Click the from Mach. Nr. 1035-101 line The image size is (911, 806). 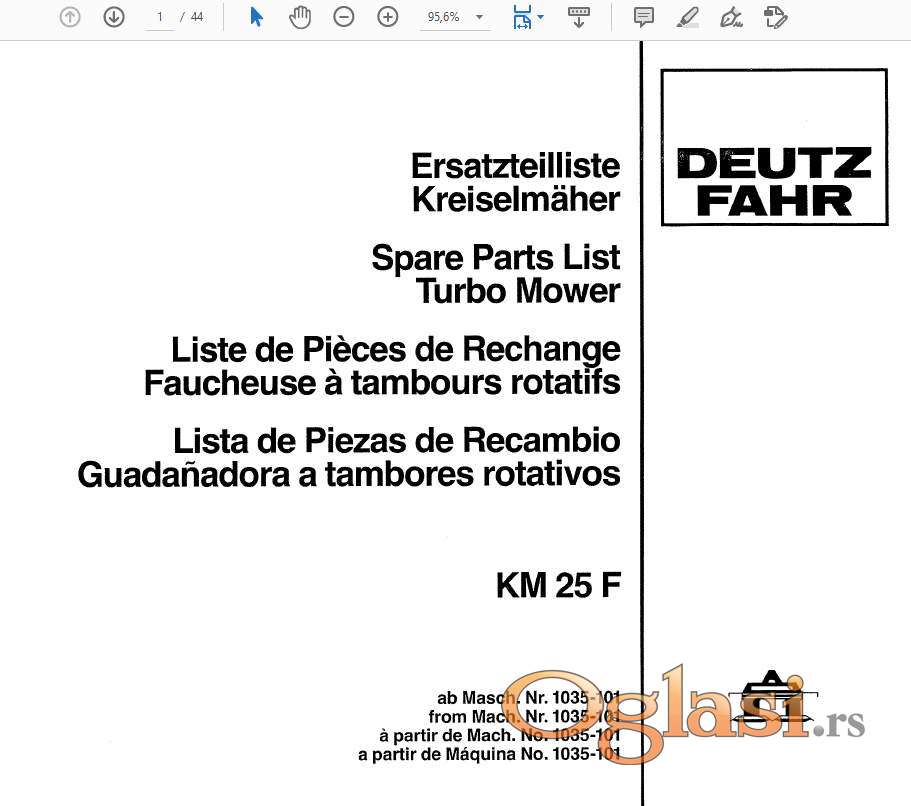tap(525, 717)
